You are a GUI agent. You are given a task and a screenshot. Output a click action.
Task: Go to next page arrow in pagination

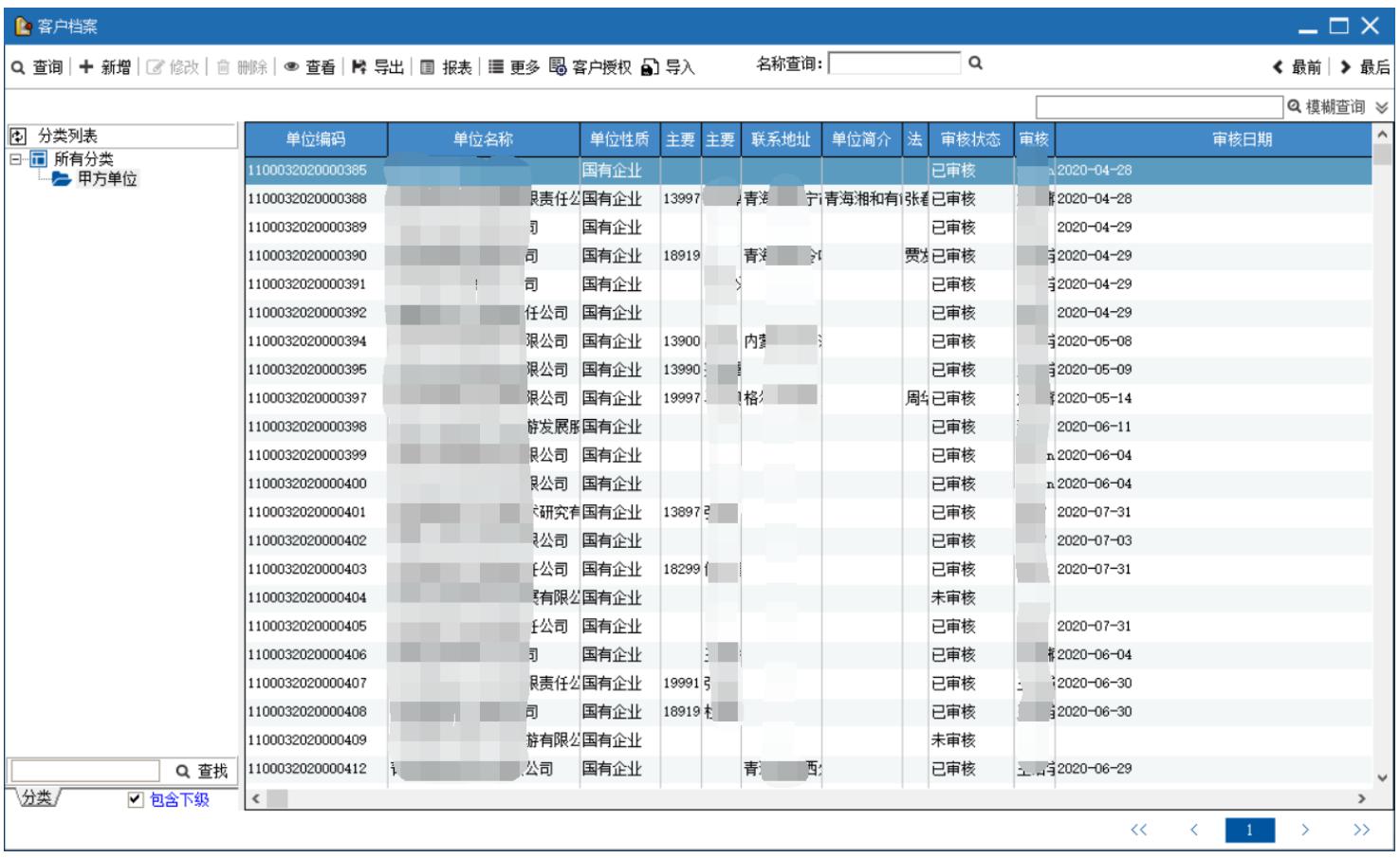1304,830
